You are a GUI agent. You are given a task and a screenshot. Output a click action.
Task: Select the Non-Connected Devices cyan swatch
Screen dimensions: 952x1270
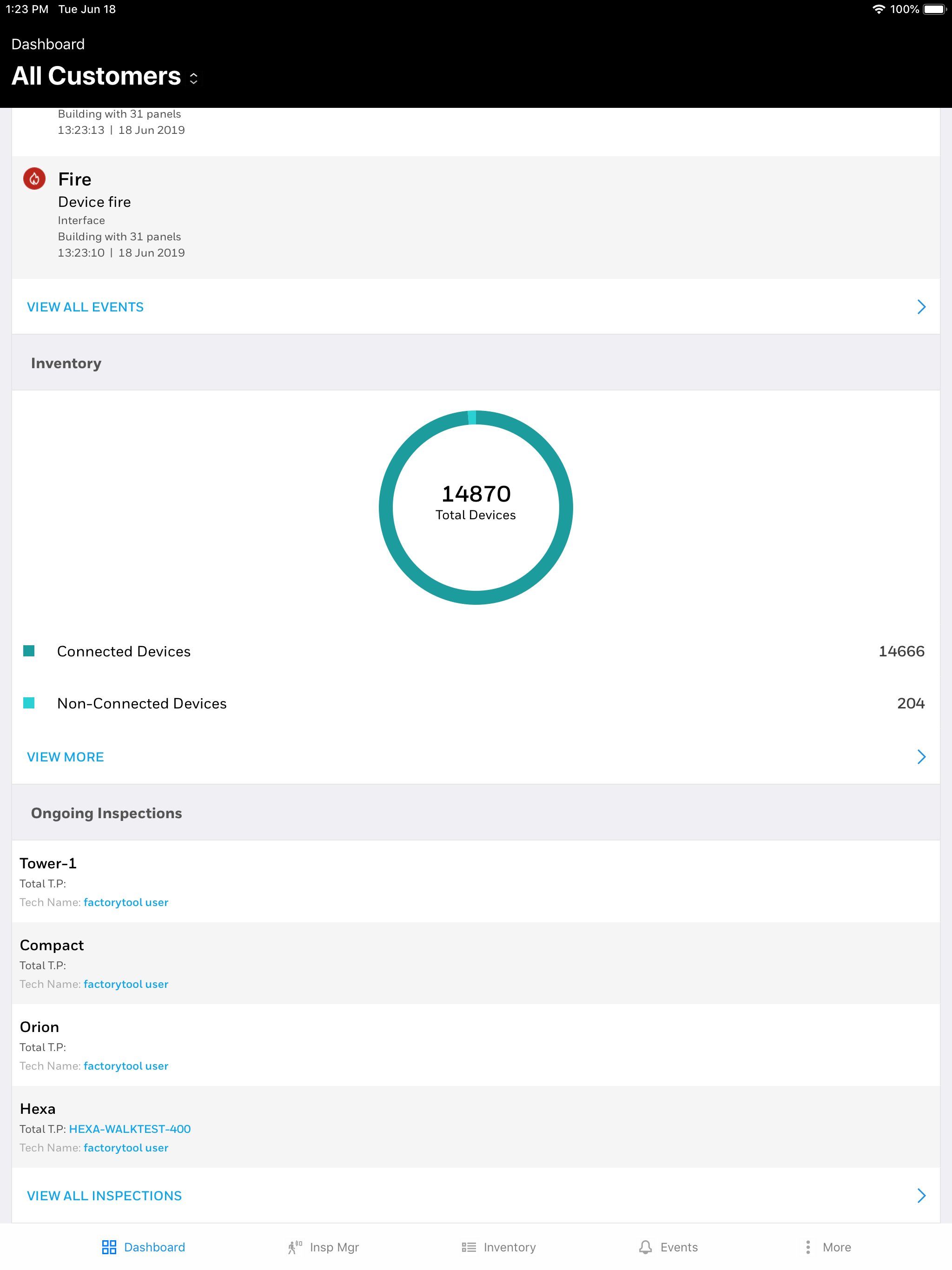click(x=29, y=703)
